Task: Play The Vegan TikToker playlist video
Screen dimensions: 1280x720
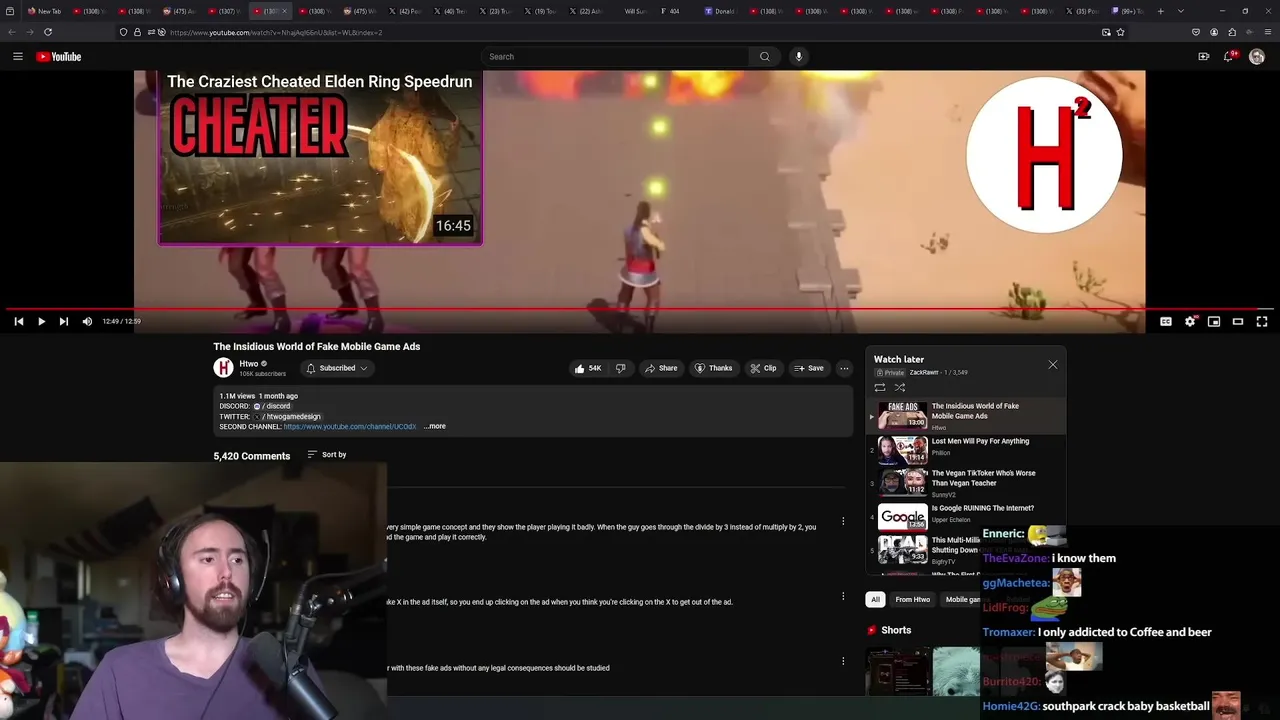Action: pos(965,483)
